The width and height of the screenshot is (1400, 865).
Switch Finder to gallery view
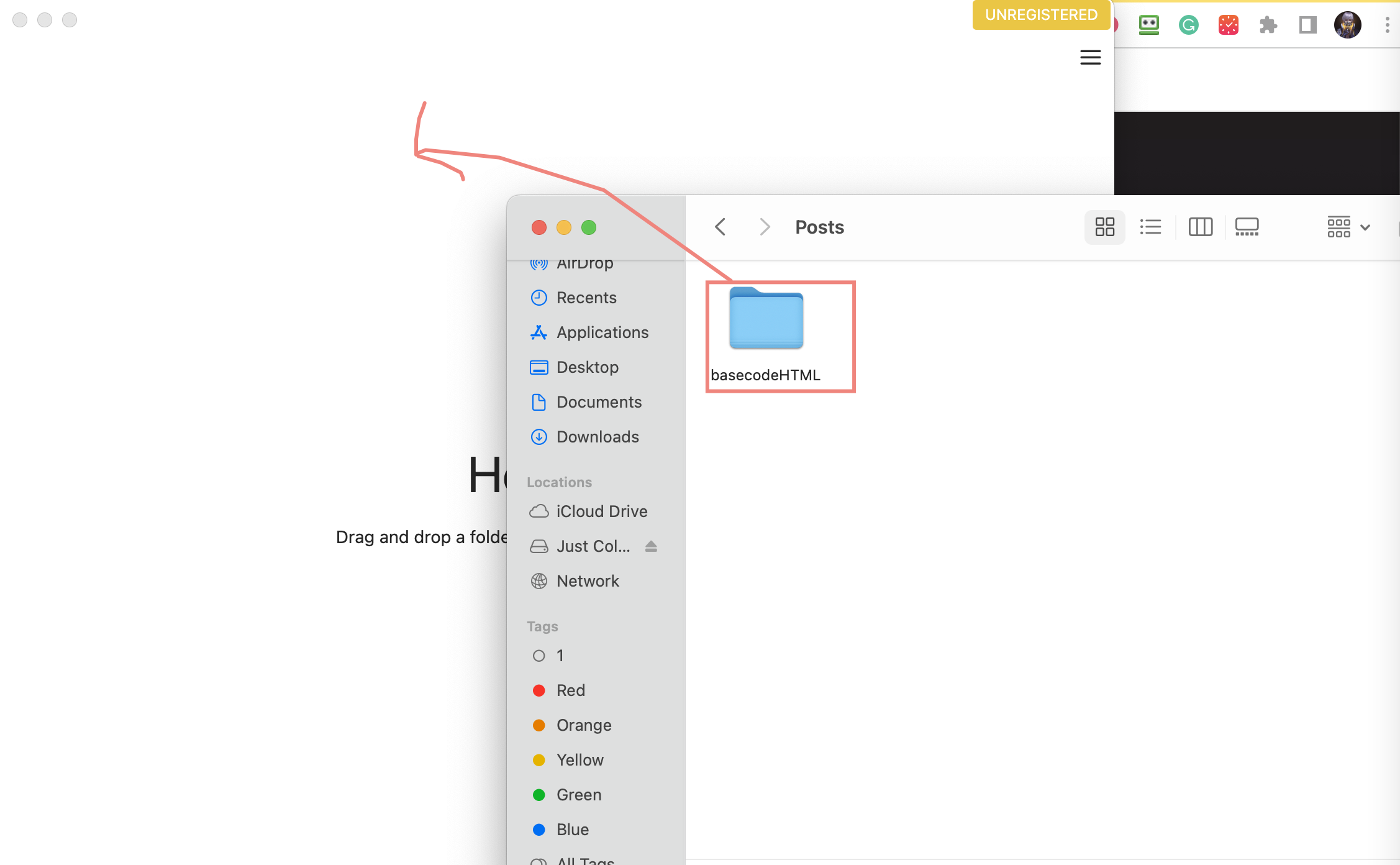click(1247, 227)
